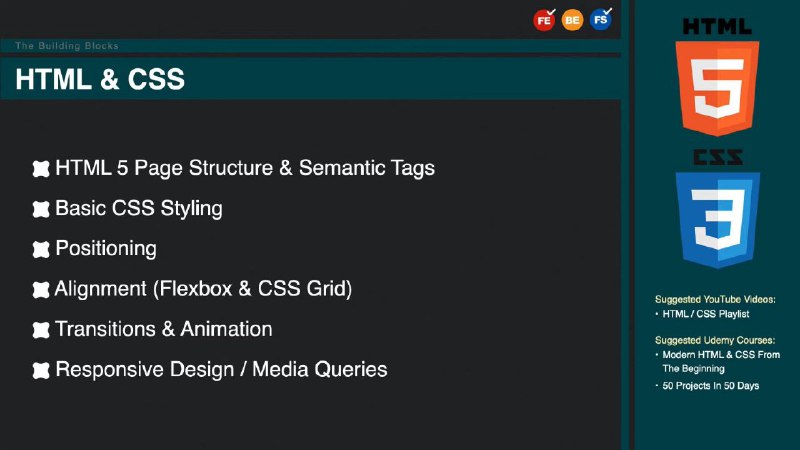Click the orange BE badge icon
The height and width of the screenshot is (450, 800).
pyautogui.click(x=572, y=20)
